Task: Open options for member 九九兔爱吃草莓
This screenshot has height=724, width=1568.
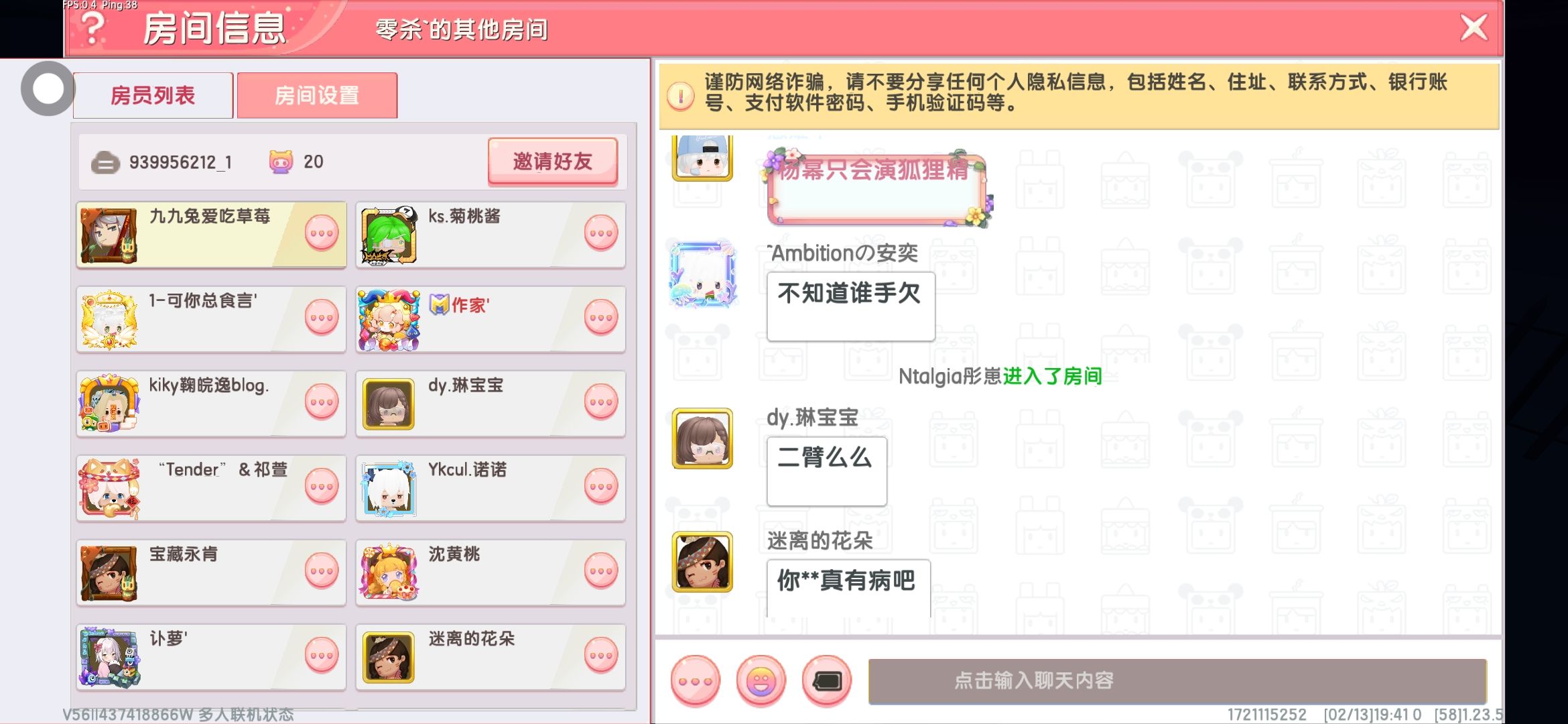Action: 322,233
